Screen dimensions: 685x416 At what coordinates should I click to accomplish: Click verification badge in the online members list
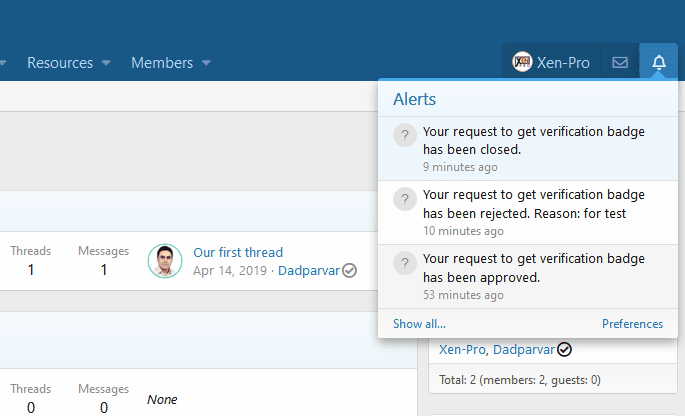(564, 349)
